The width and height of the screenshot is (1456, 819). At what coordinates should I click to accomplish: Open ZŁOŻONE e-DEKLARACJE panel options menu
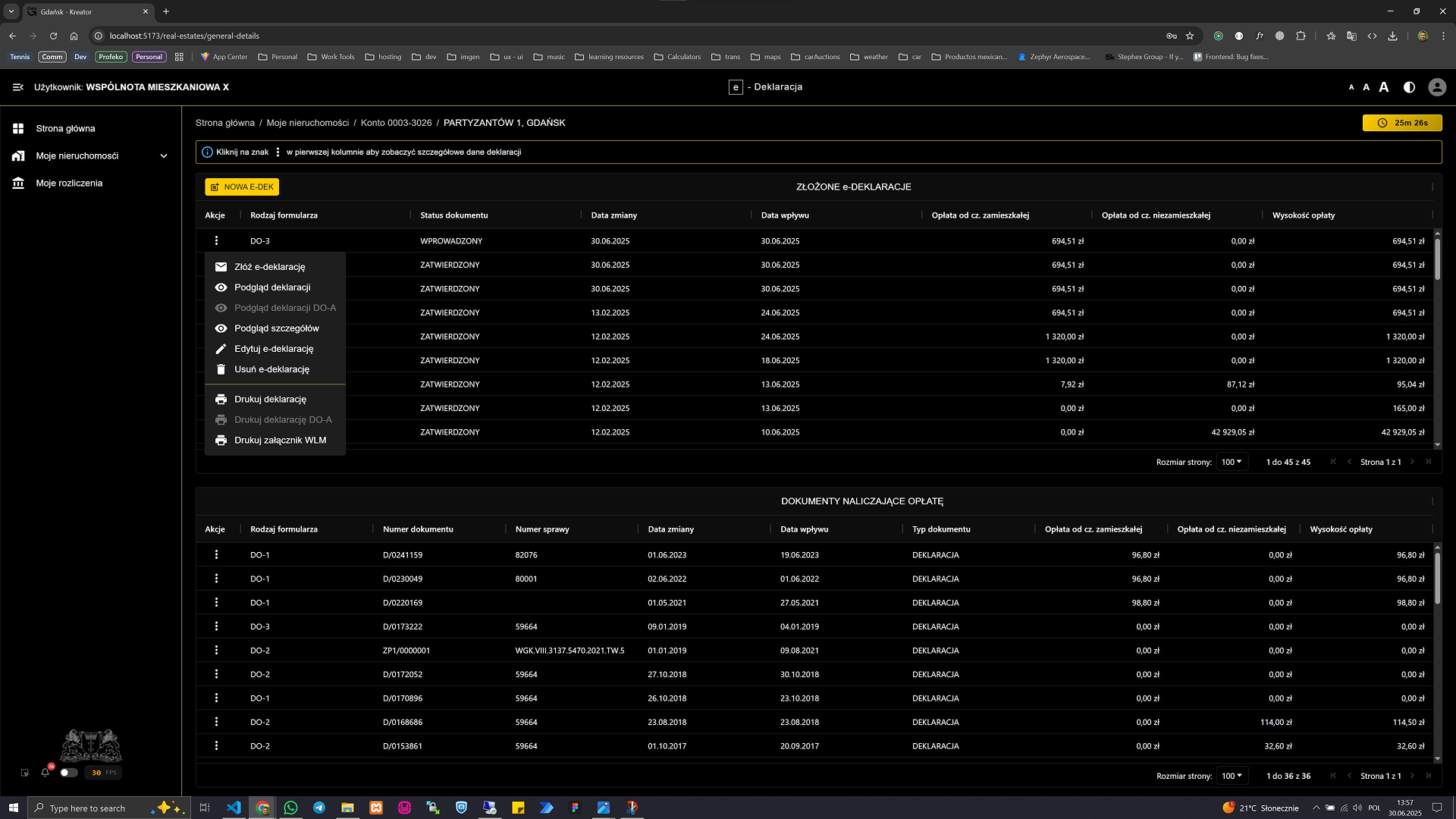point(1432,187)
